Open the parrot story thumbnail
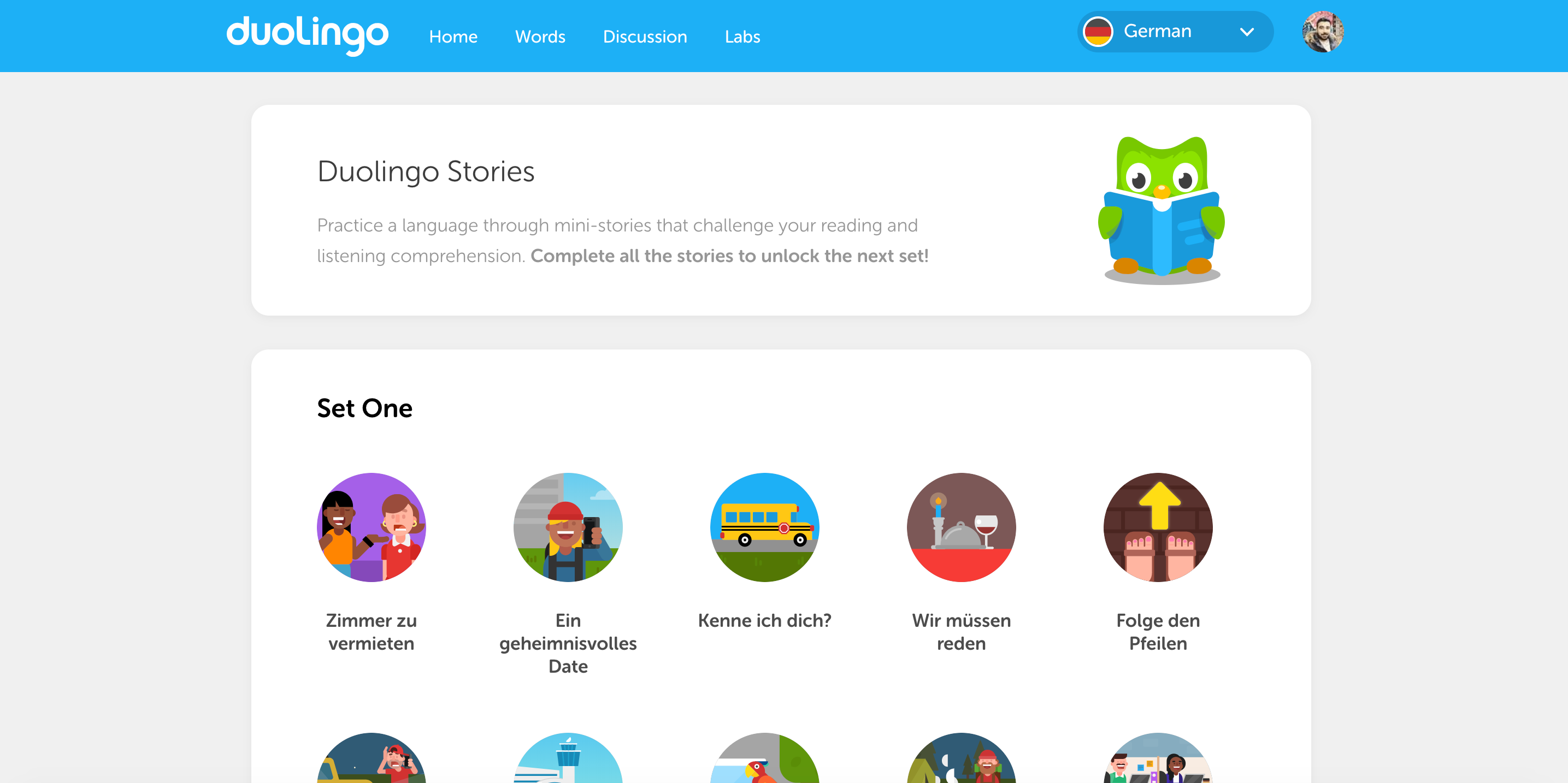The image size is (1568, 783). pyautogui.click(x=764, y=758)
